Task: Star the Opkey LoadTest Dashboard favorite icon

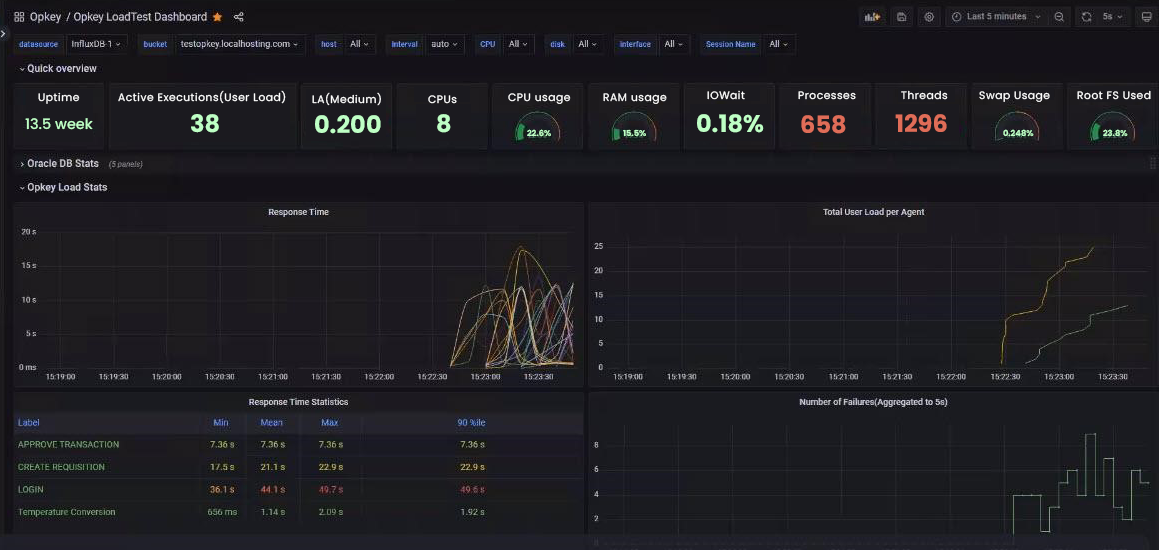Action: (x=217, y=17)
